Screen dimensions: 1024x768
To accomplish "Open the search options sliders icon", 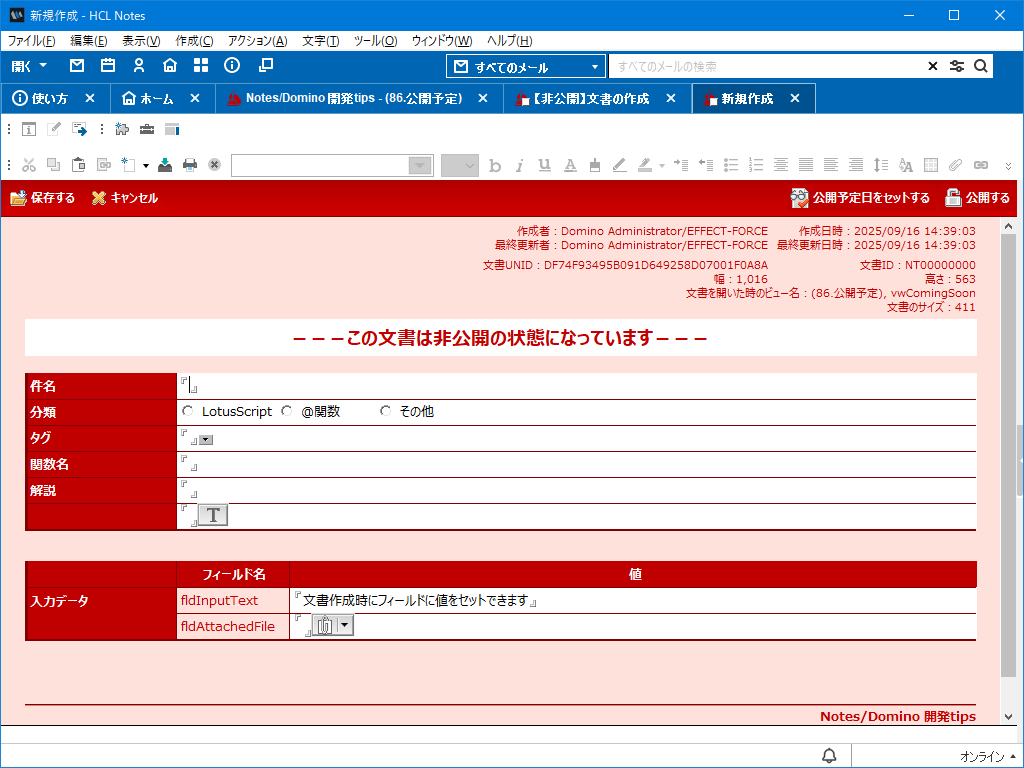I will pos(957,66).
